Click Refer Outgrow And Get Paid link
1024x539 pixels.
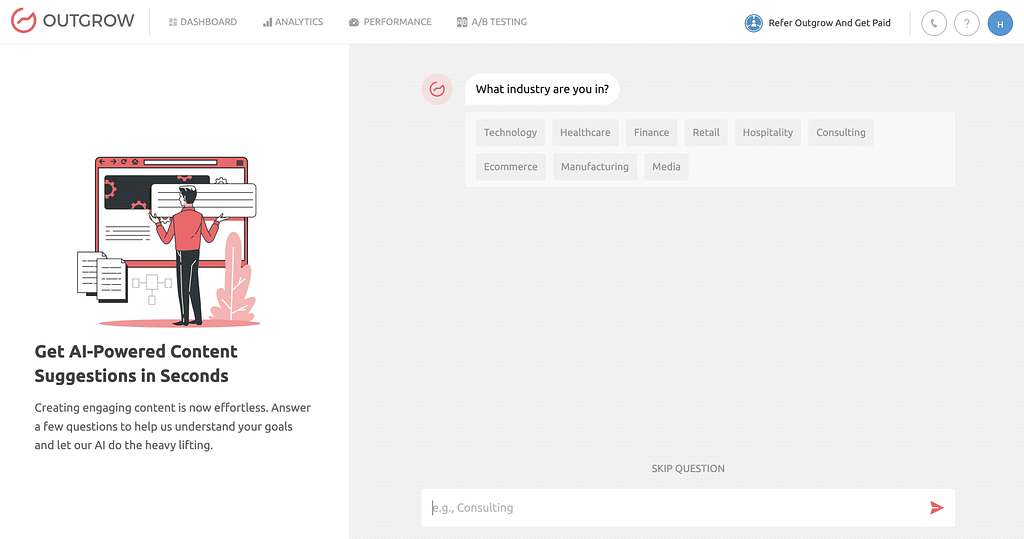point(829,23)
